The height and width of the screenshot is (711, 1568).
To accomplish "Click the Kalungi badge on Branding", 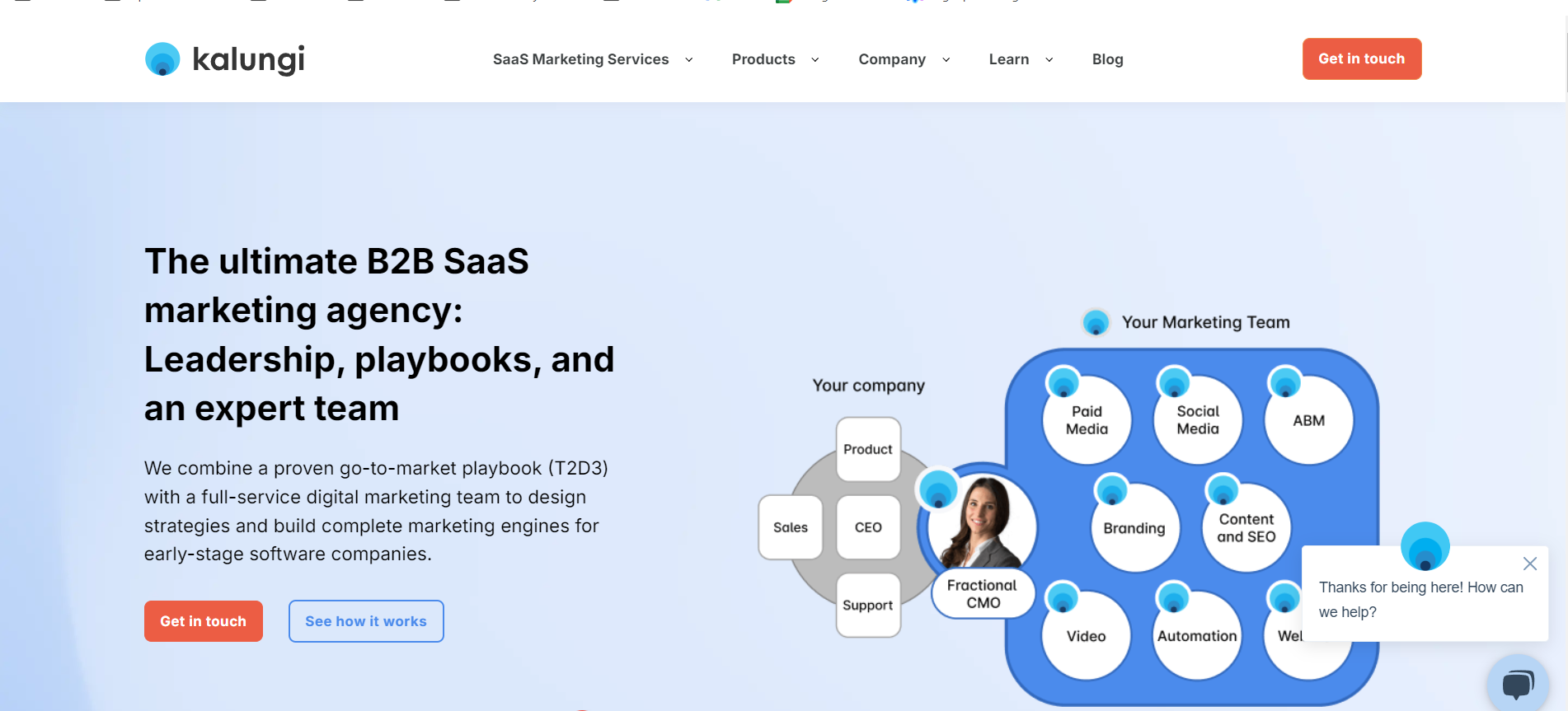I will 1111,491.
